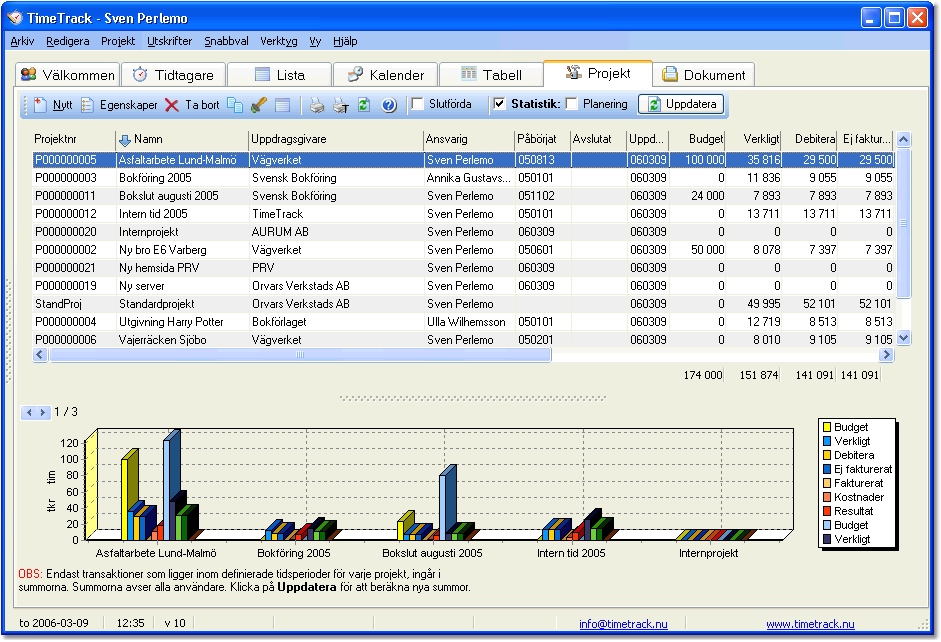941x642 pixels.
Task: Click the Debitera column header
Action: tap(809, 139)
